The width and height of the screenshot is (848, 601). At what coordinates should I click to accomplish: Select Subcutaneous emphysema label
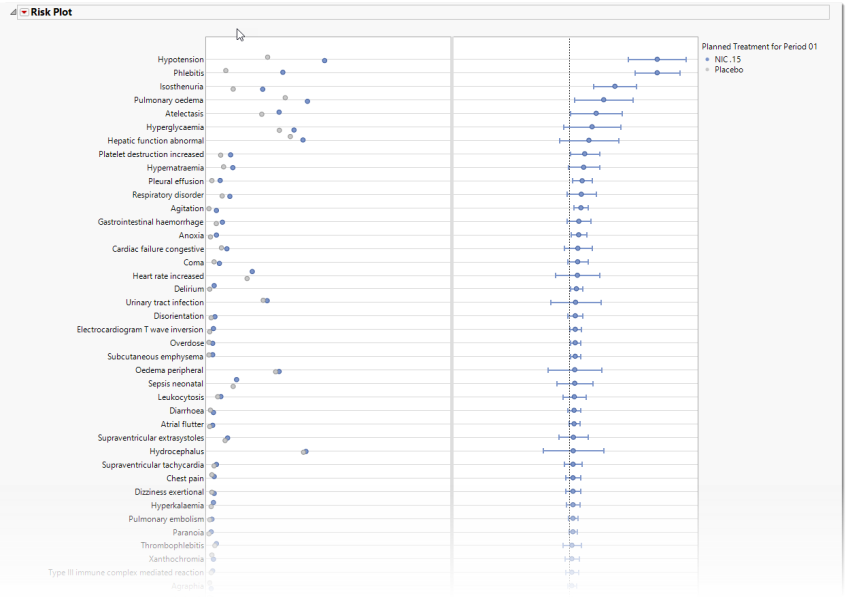155,356
